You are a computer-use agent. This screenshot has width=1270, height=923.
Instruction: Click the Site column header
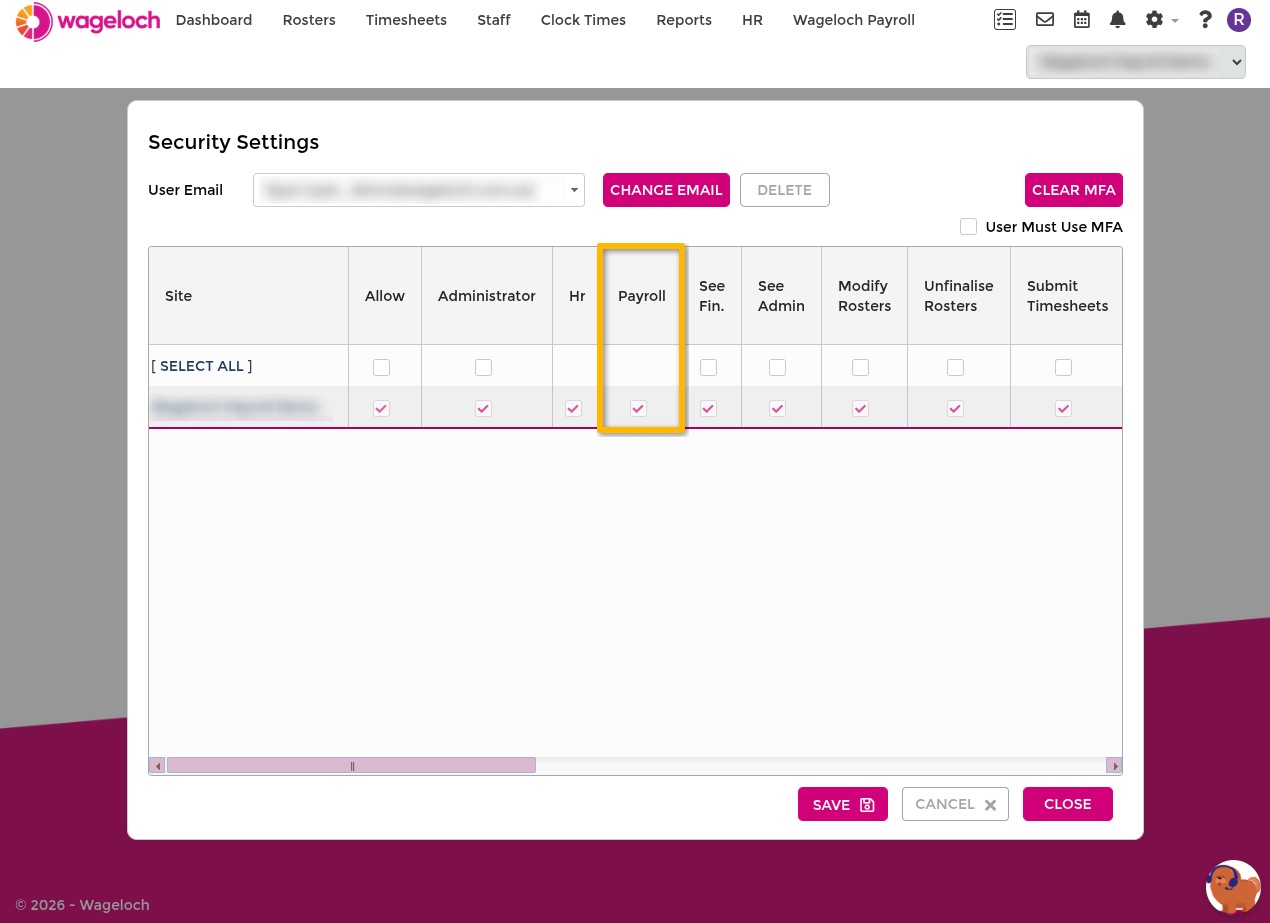[248, 296]
